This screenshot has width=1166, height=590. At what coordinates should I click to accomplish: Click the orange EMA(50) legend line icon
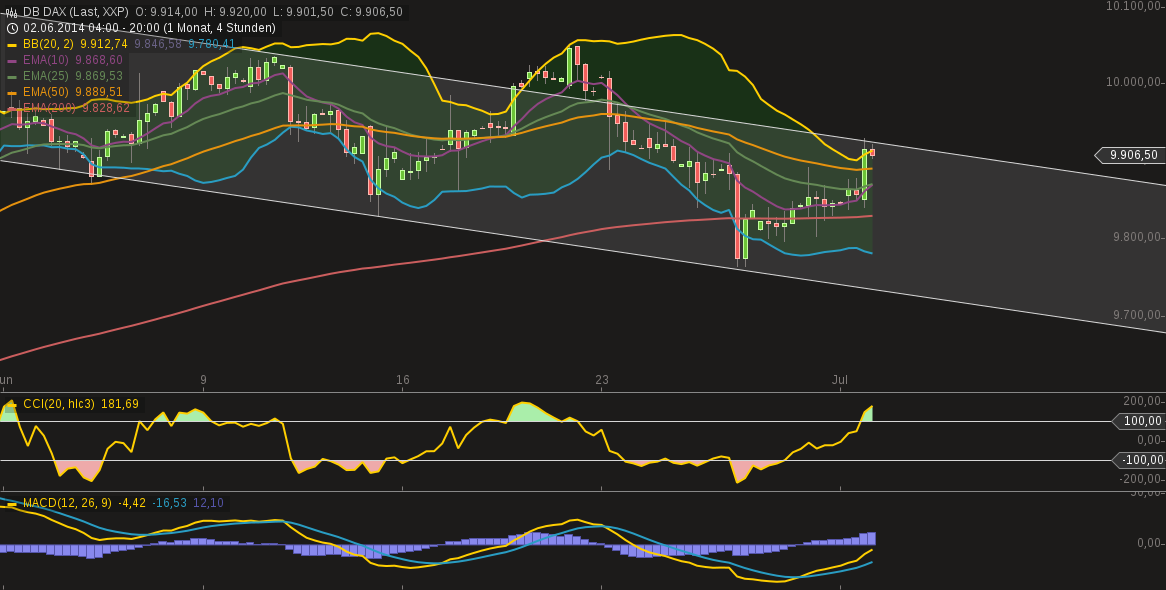tap(12, 92)
